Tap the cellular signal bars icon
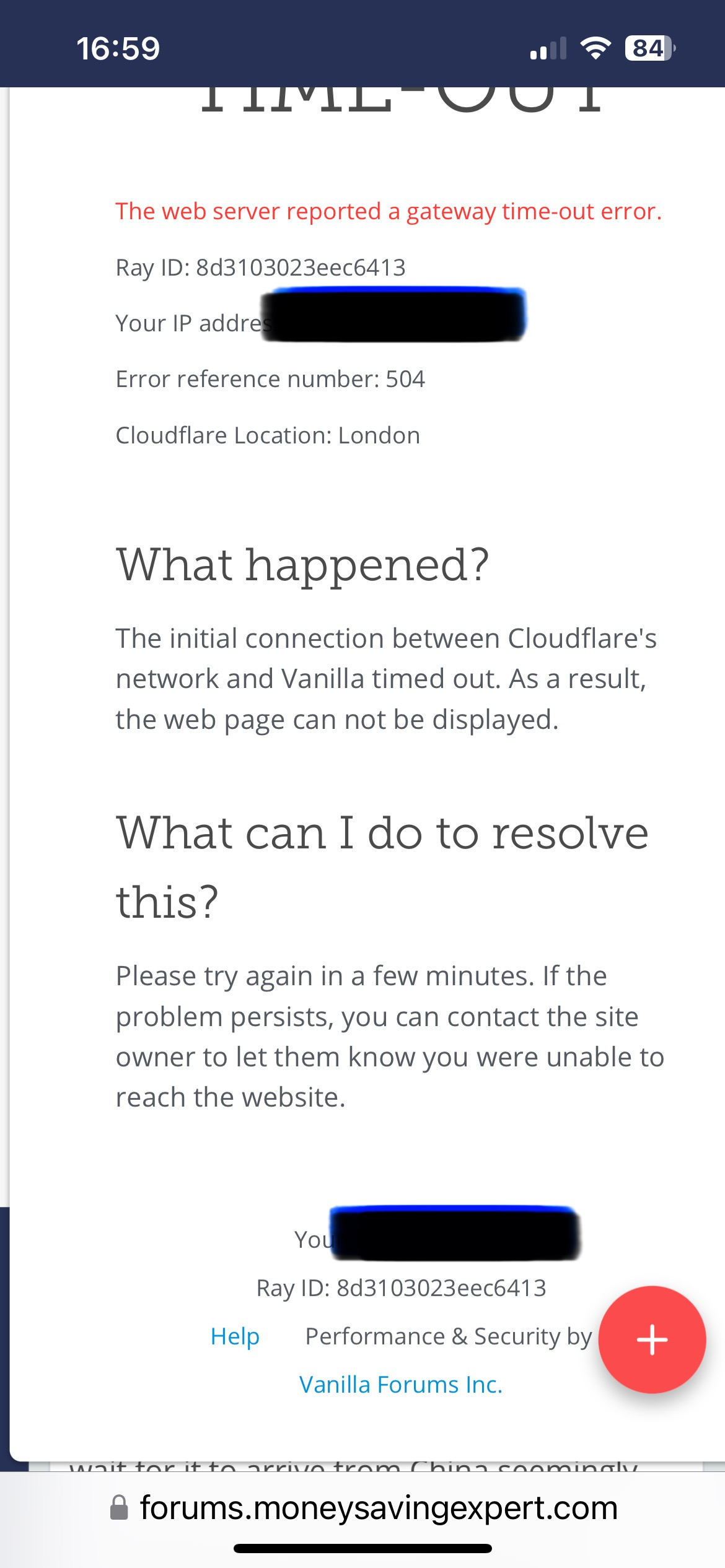The image size is (725, 1568). pos(548,48)
